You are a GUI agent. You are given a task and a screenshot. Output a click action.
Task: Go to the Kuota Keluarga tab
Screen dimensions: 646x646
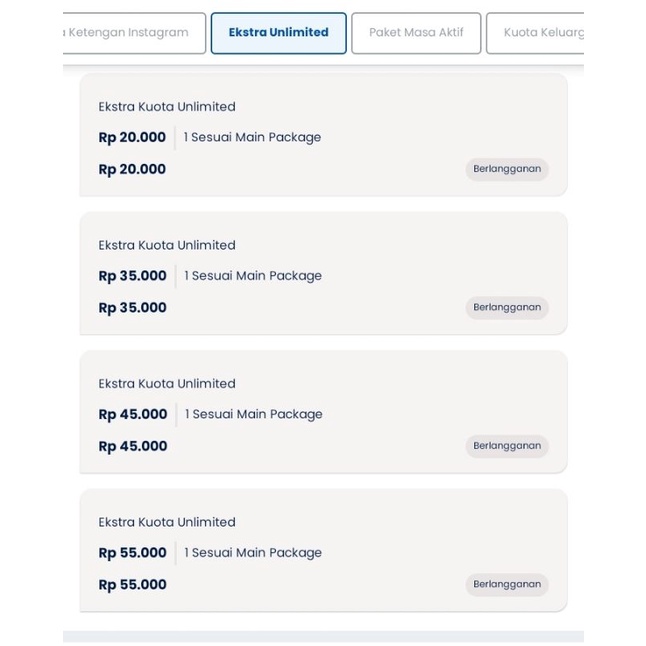pyautogui.click(x=535, y=33)
